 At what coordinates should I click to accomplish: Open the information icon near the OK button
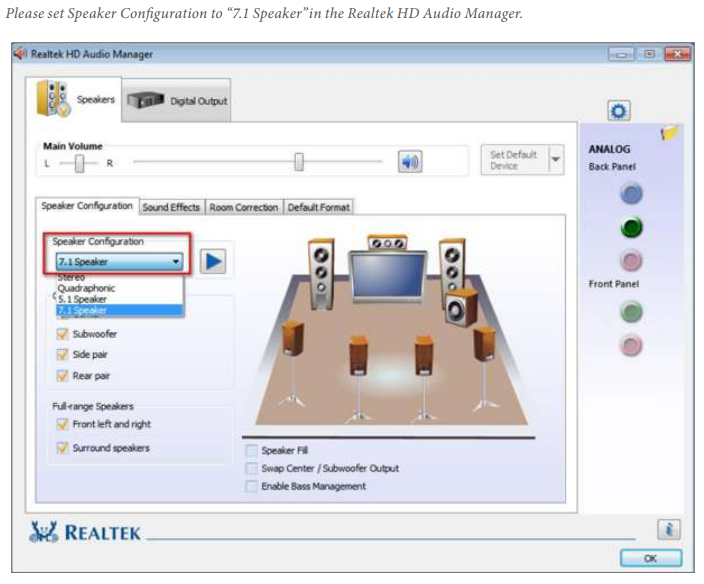pyautogui.click(x=669, y=529)
